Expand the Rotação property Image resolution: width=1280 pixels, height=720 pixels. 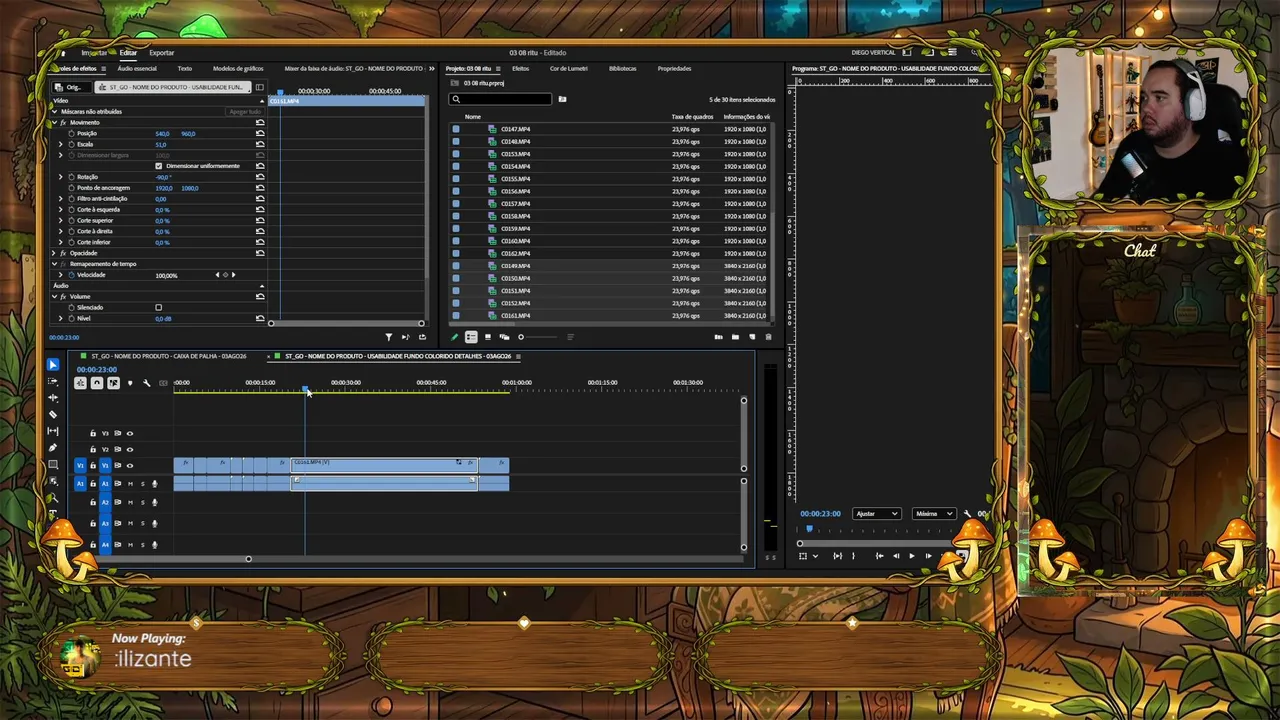tap(60, 177)
